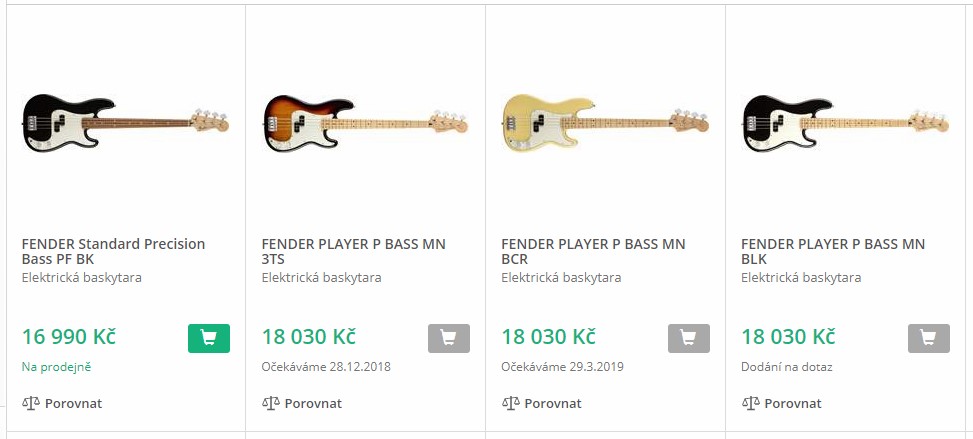Click the 16 990 Kč price
The width and height of the screenshot is (973, 439).
click(69, 337)
